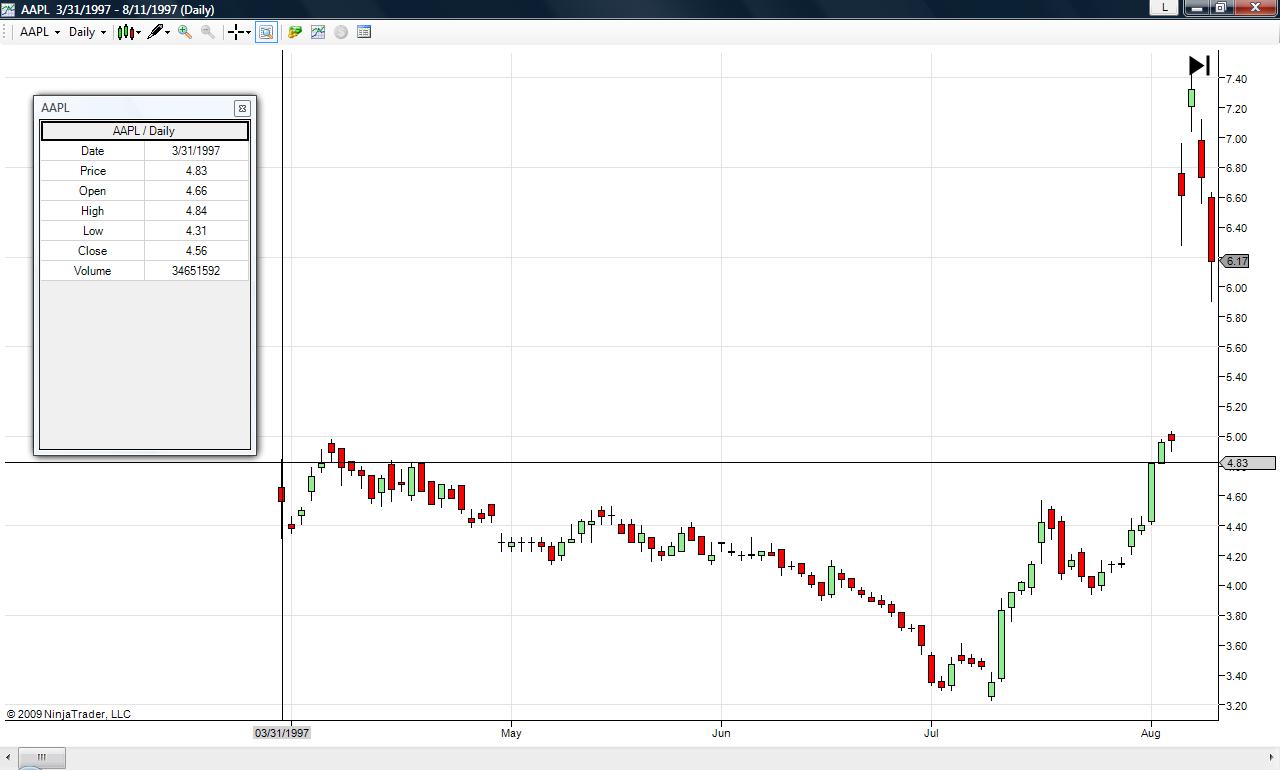This screenshot has width=1280, height=770.
Task: Click the NinjaTrader window icon in title bar
Action: tap(8, 9)
